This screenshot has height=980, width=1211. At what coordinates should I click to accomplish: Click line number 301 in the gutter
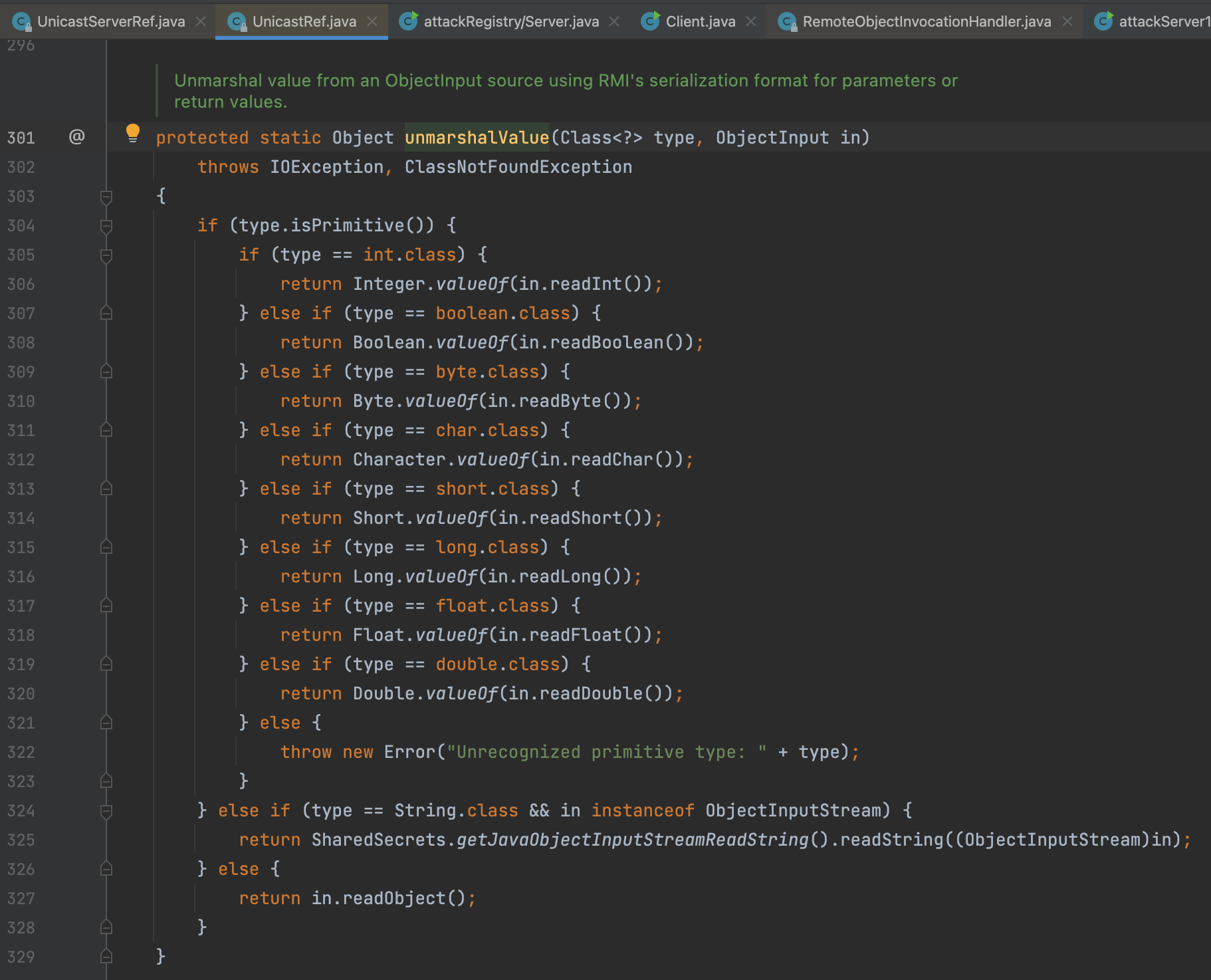21,138
